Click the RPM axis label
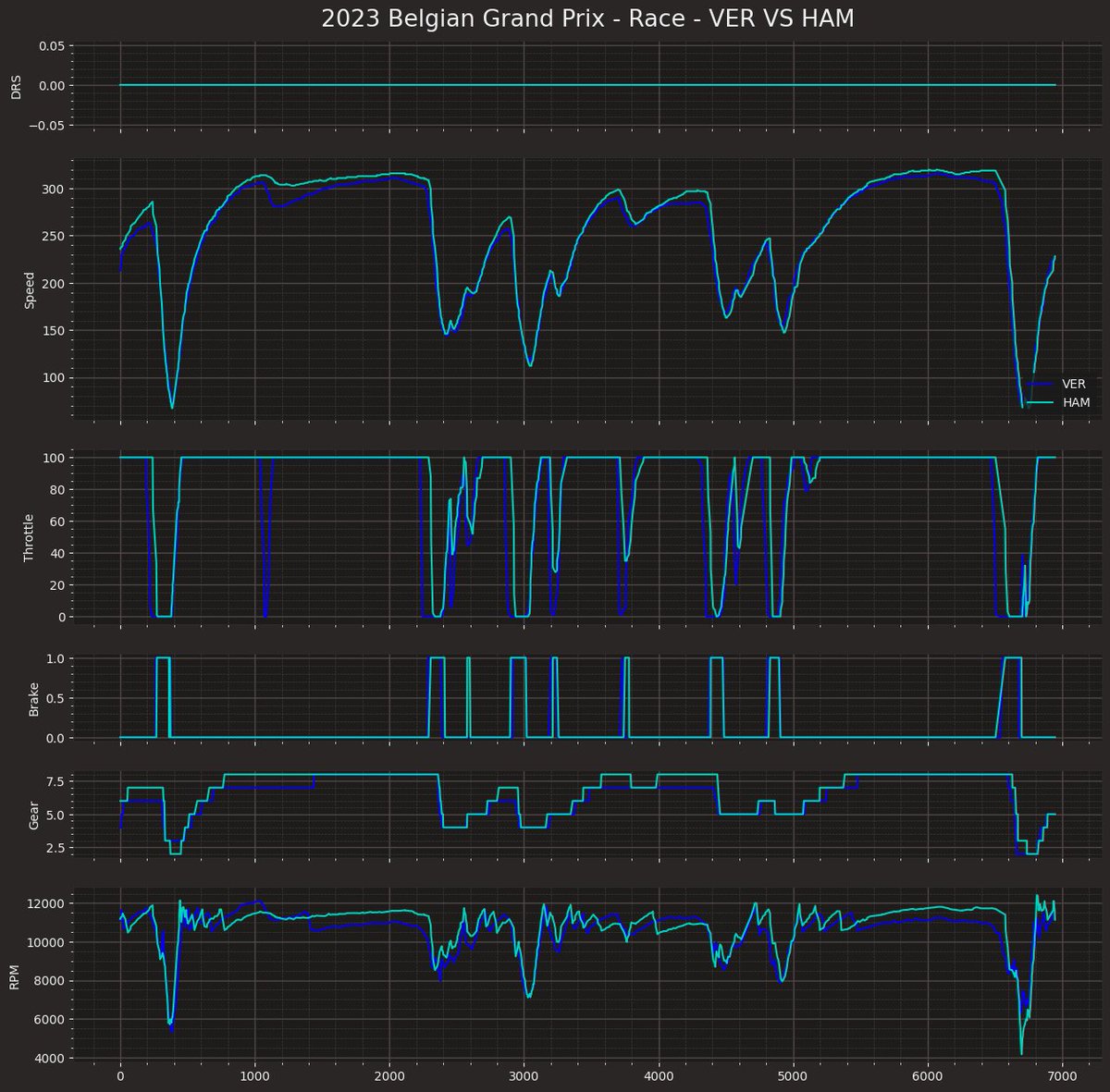 pos(16,975)
